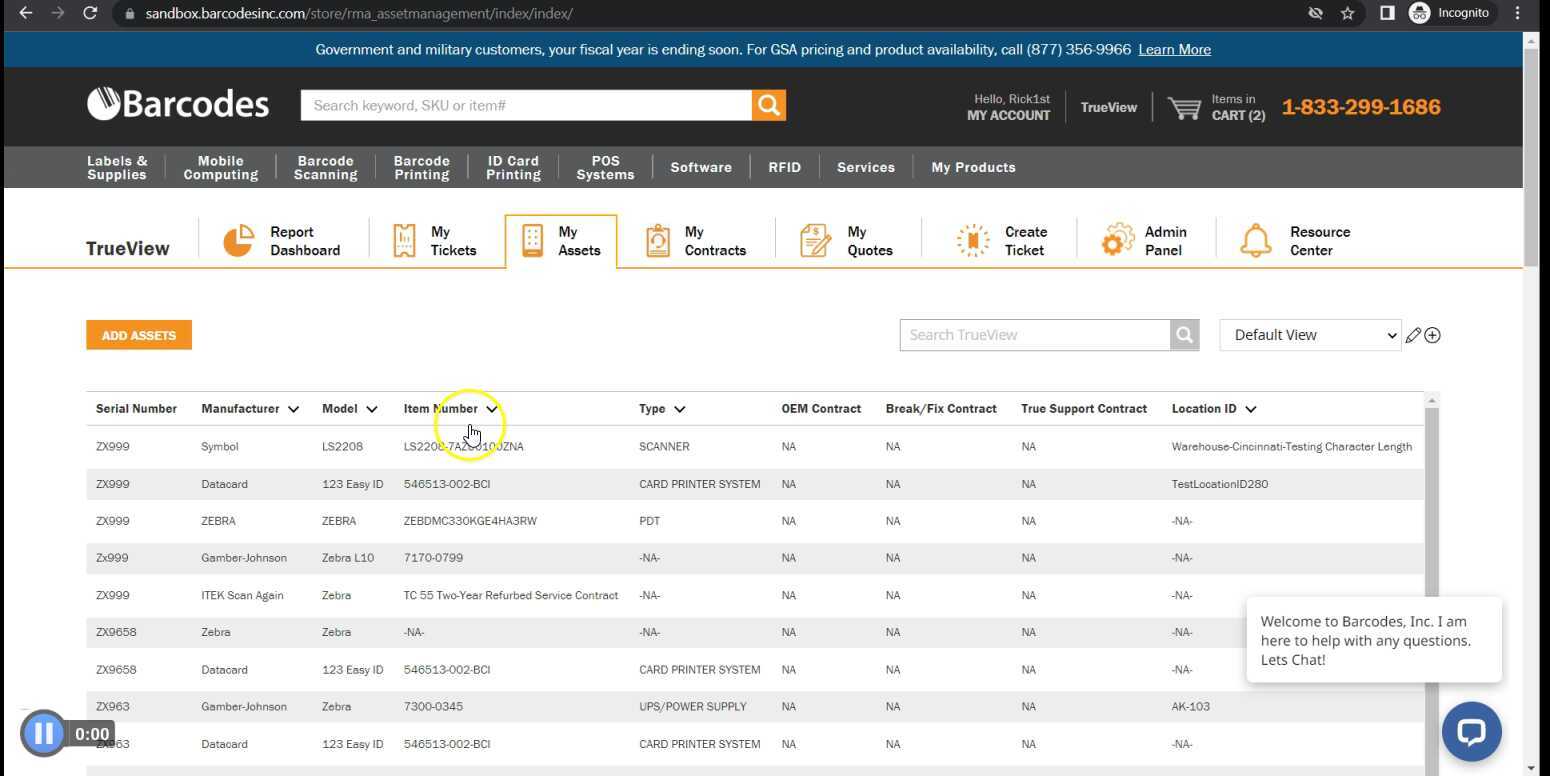Click the ADD ASSETS button
The height and width of the screenshot is (776, 1550).
(x=139, y=335)
